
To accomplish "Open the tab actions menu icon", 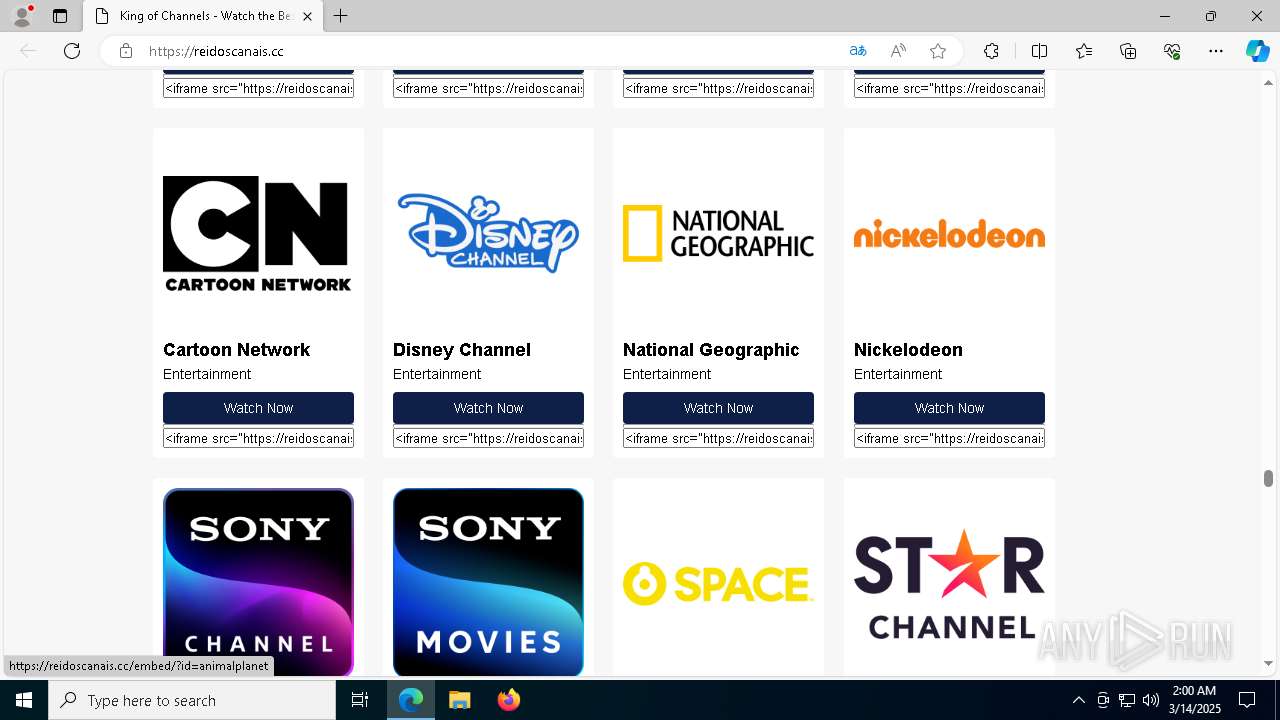I will (x=60, y=16).
